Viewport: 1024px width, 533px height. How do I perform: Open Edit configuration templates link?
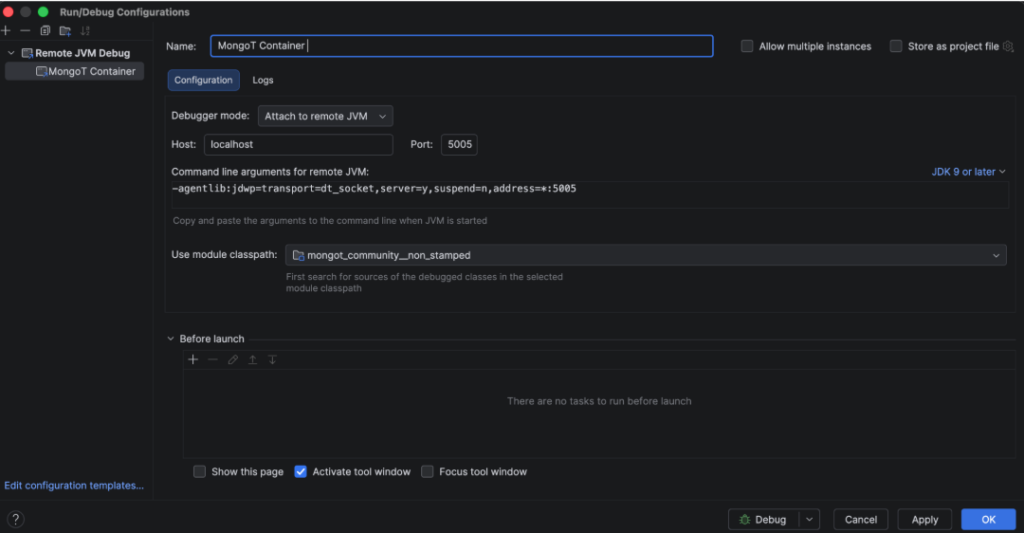[x=74, y=485]
